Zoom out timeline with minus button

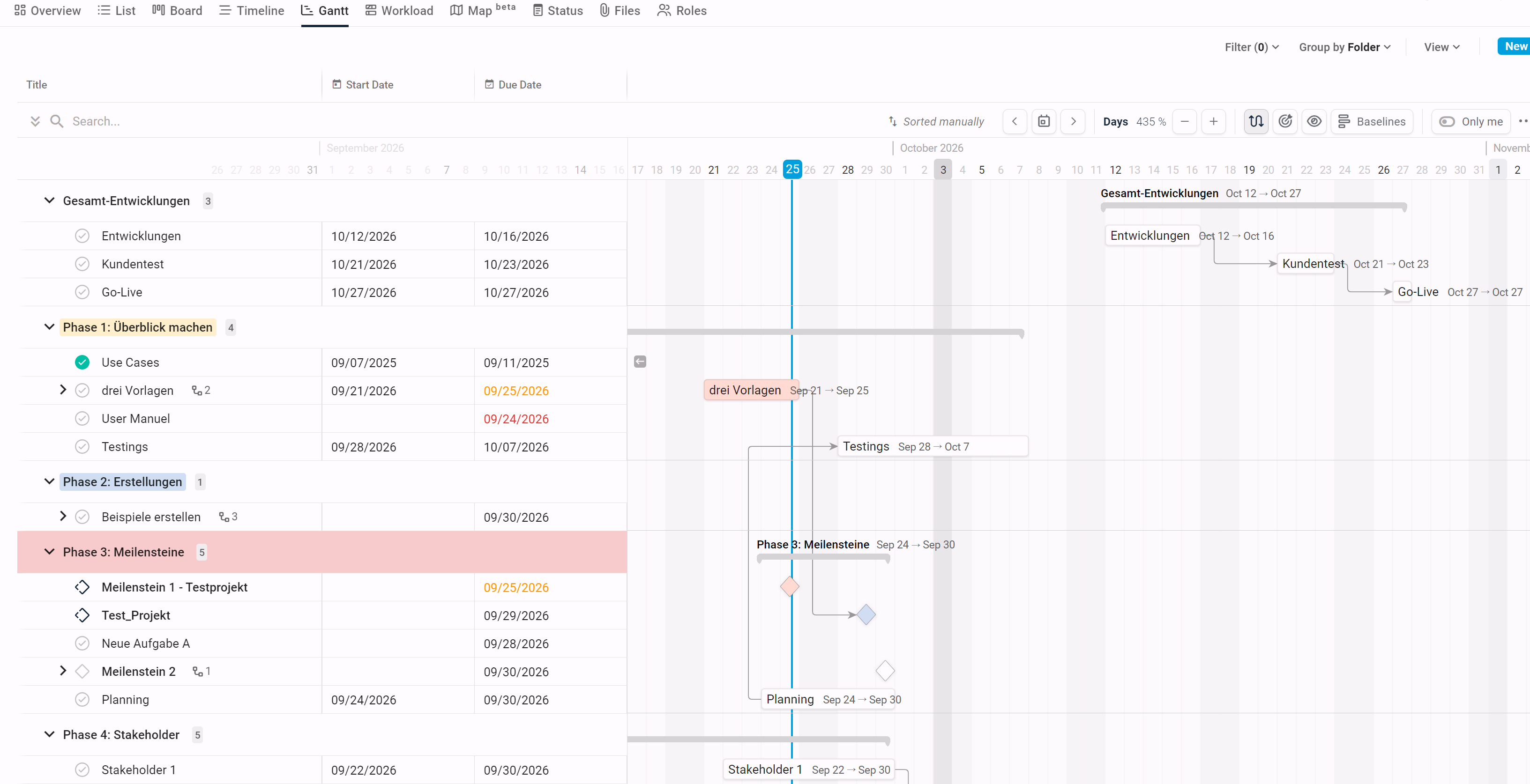click(1184, 122)
